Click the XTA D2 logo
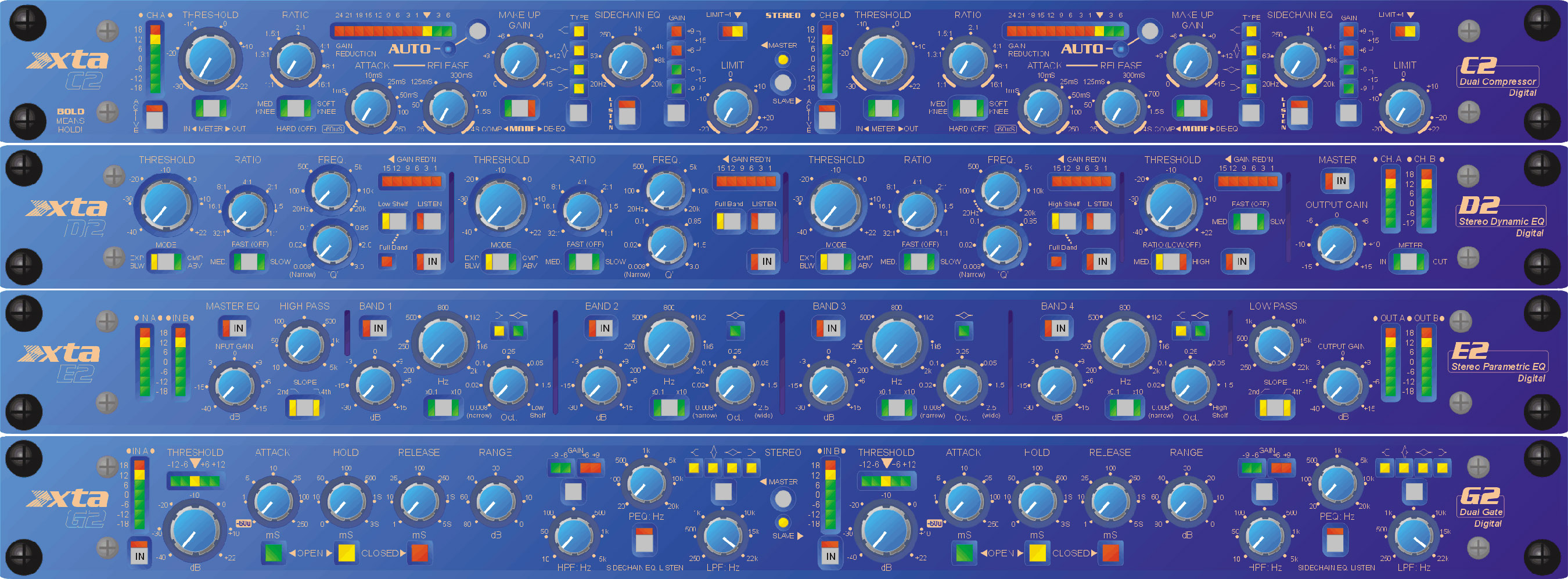 tap(67, 217)
